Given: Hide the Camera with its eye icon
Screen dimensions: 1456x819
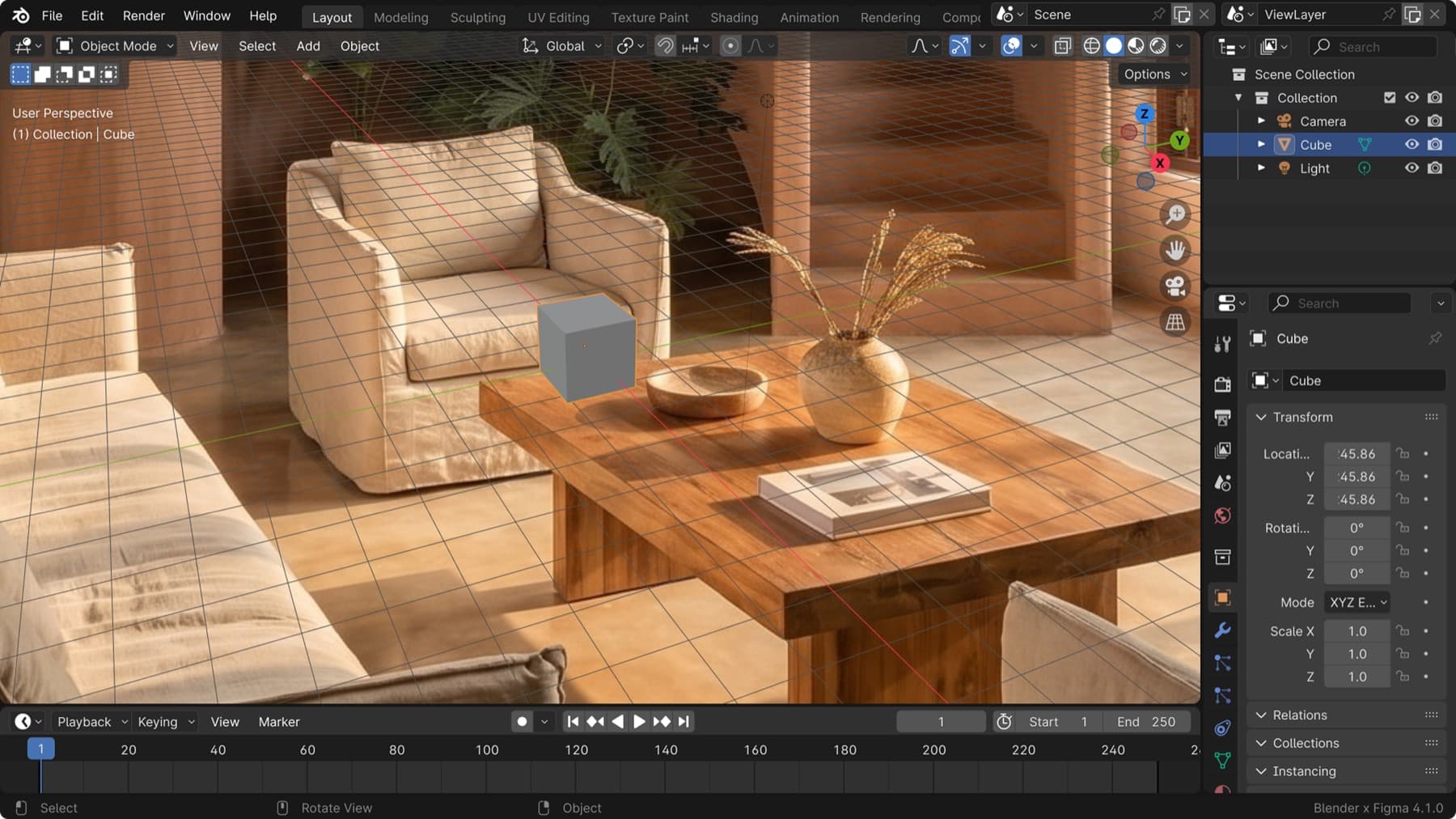Looking at the screenshot, I should click(x=1412, y=121).
